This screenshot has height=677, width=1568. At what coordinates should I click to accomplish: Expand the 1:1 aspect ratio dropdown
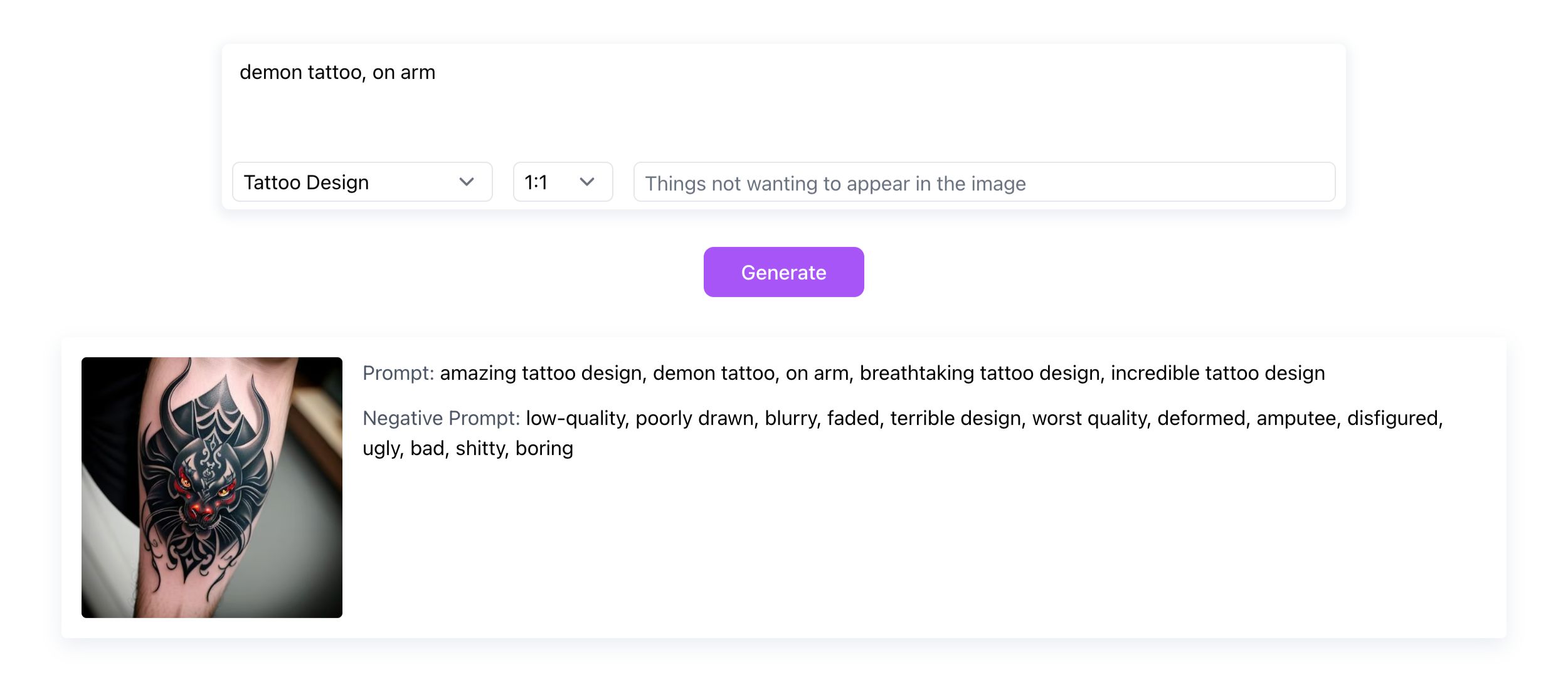pos(562,182)
